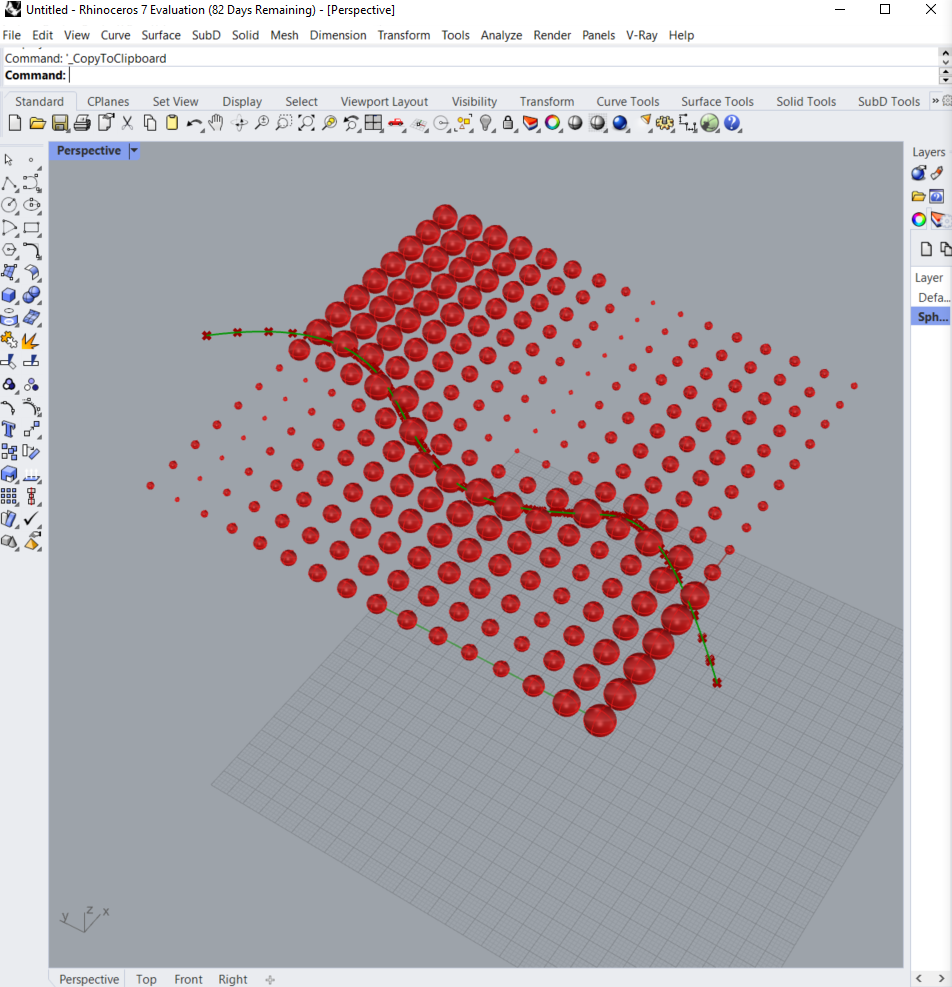Switch to the CPlanes toolbar tab
The image size is (952, 987).
(108, 101)
